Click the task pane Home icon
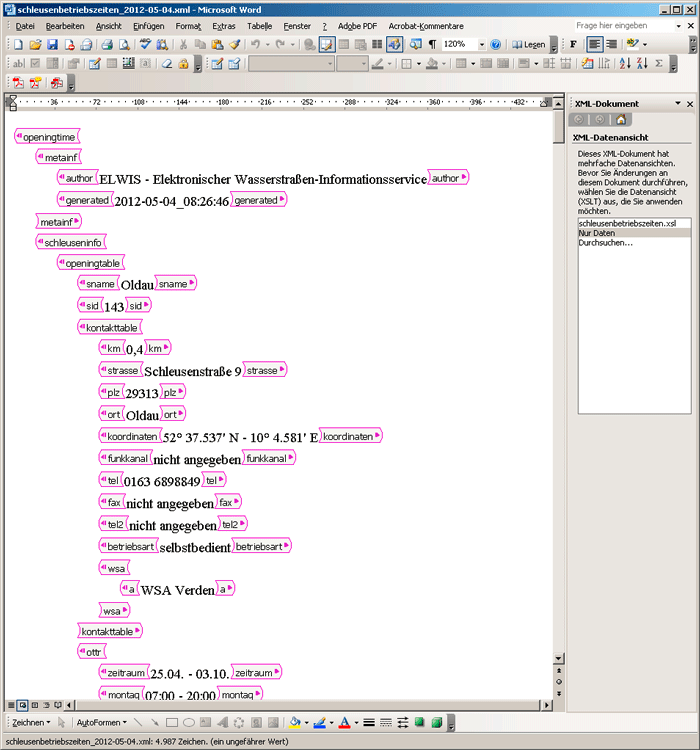Viewport: 700px width, 750px height. (x=621, y=120)
